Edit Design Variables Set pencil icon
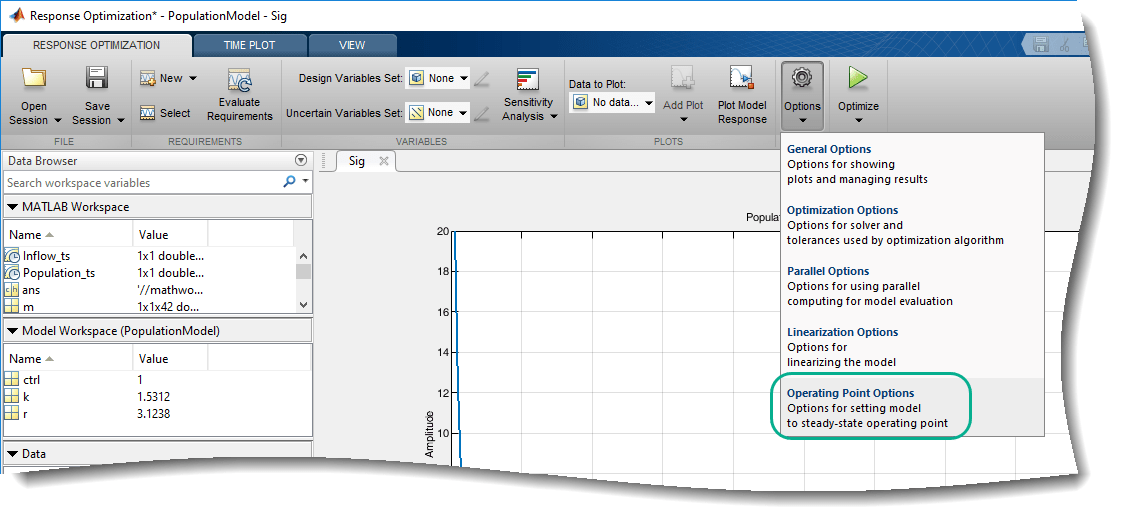Viewport: 1124px width, 520px height. pyautogui.click(x=482, y=78)
